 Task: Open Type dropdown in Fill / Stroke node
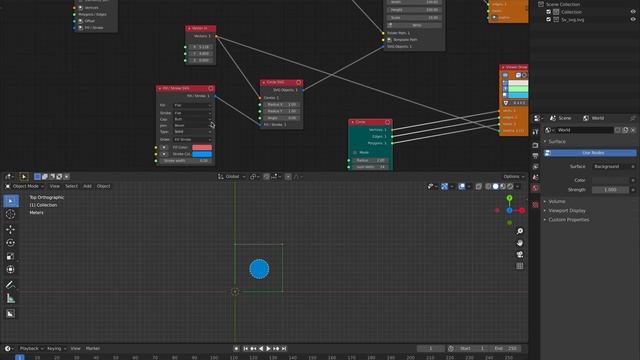pos(193,132)
